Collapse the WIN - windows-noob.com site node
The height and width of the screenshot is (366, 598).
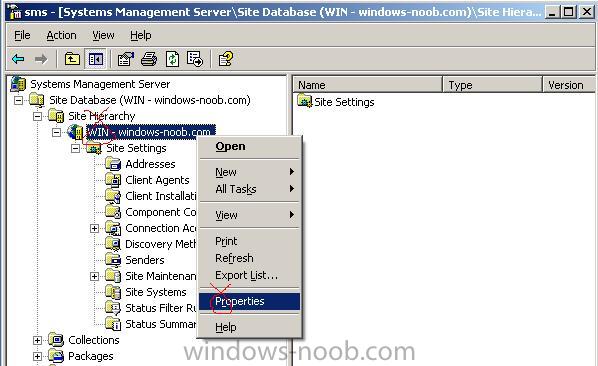56,132
